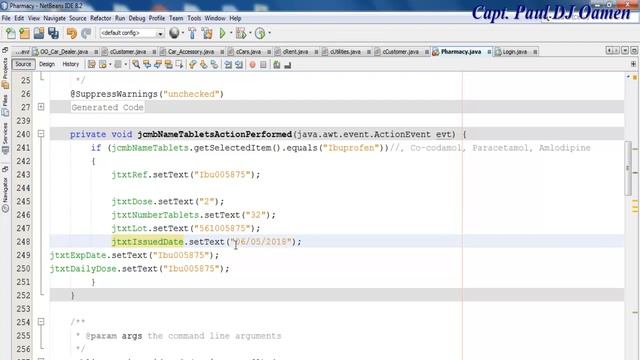Click the New File toolbar icon
This screenshot has height=360, width=640.
tap(11, 33)
